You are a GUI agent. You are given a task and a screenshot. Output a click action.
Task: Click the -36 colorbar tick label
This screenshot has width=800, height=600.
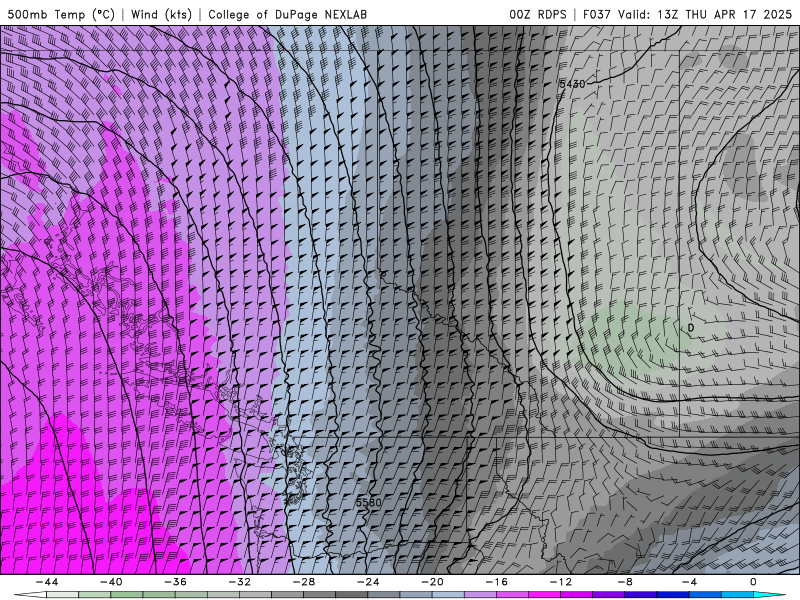coord(176,582)
